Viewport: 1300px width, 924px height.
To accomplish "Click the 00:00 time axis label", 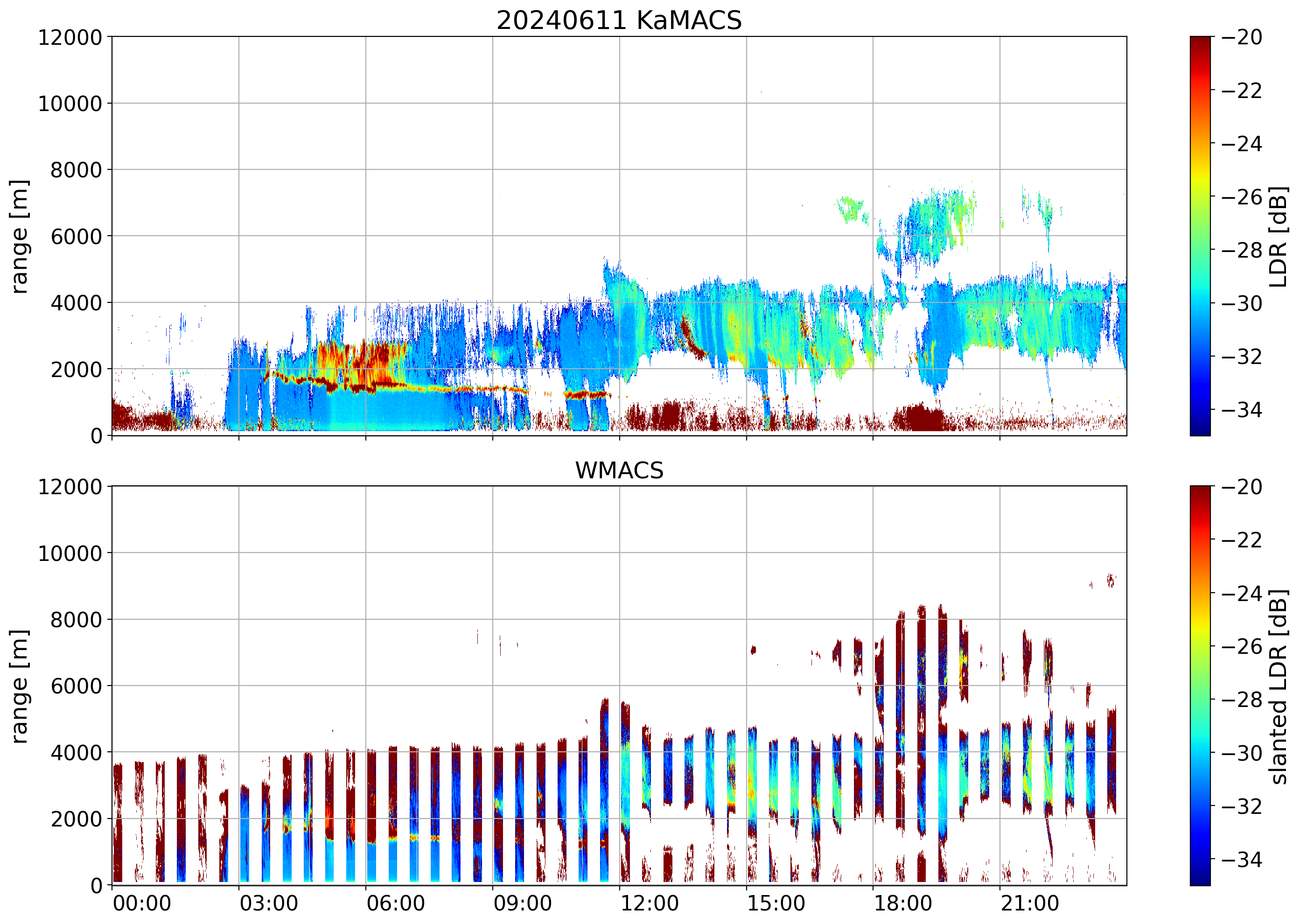I will (142, 903).
